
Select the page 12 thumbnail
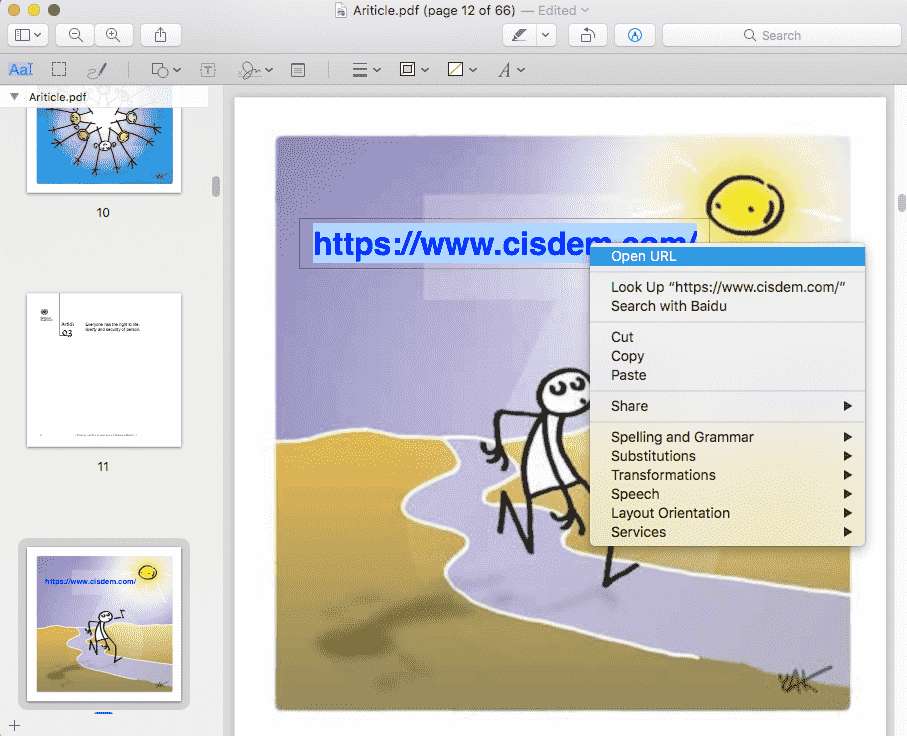(x=104, y=624)
